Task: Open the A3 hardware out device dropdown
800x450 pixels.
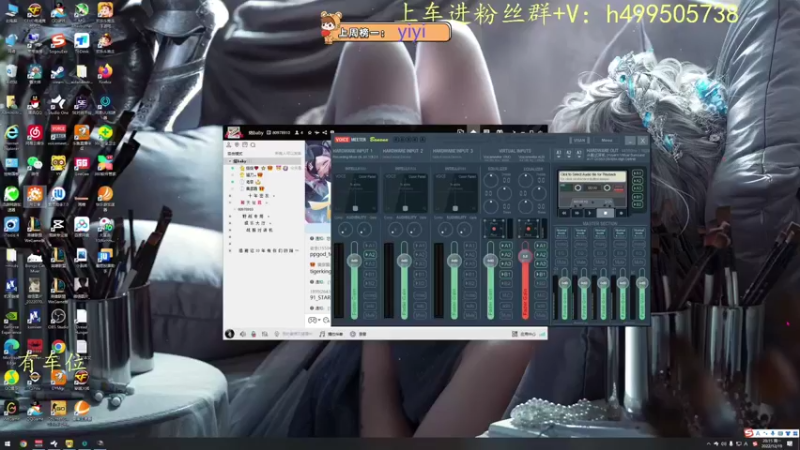Action: 579,153
